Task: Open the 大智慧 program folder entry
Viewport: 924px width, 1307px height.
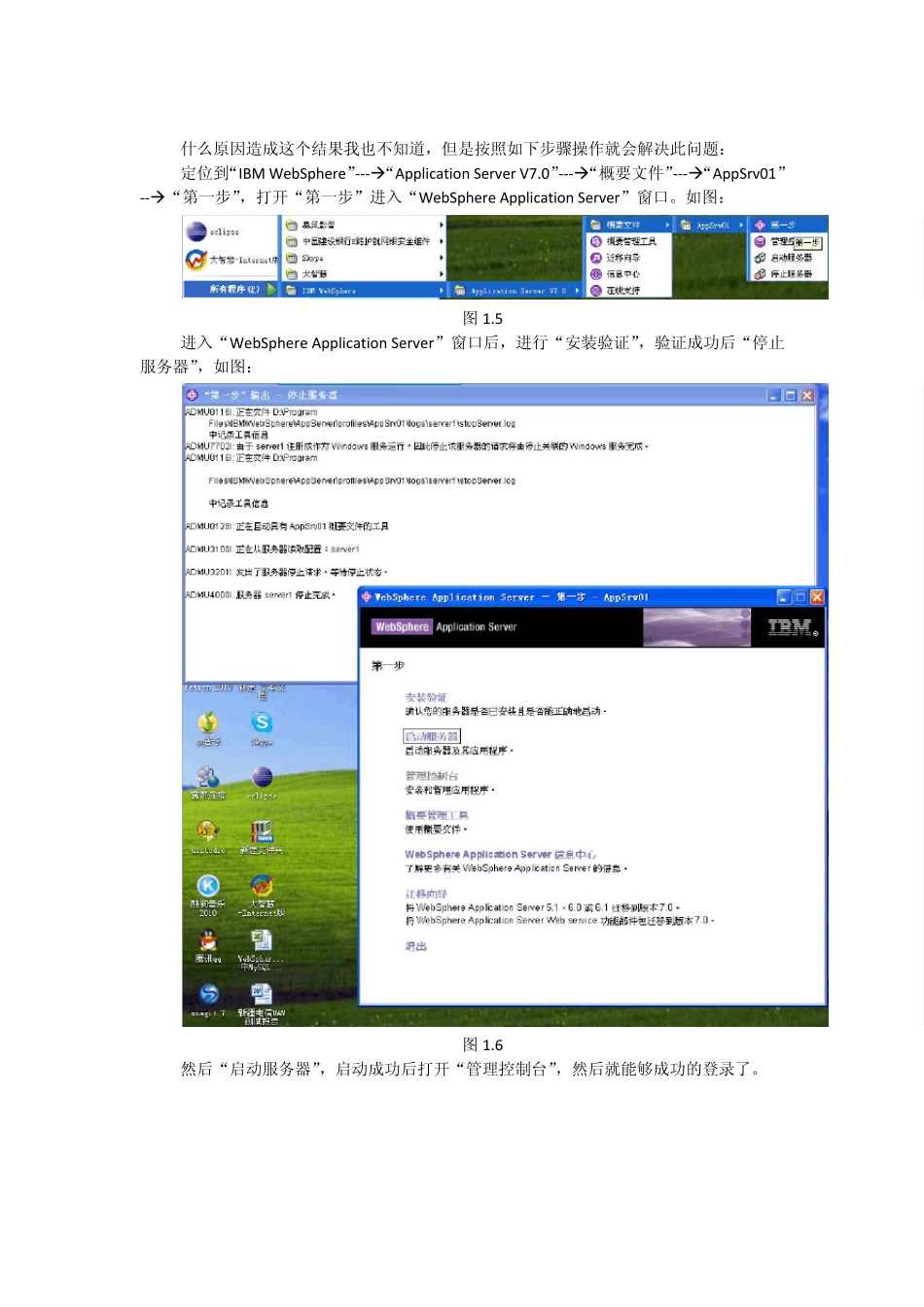Action: (x=364, y=274)
